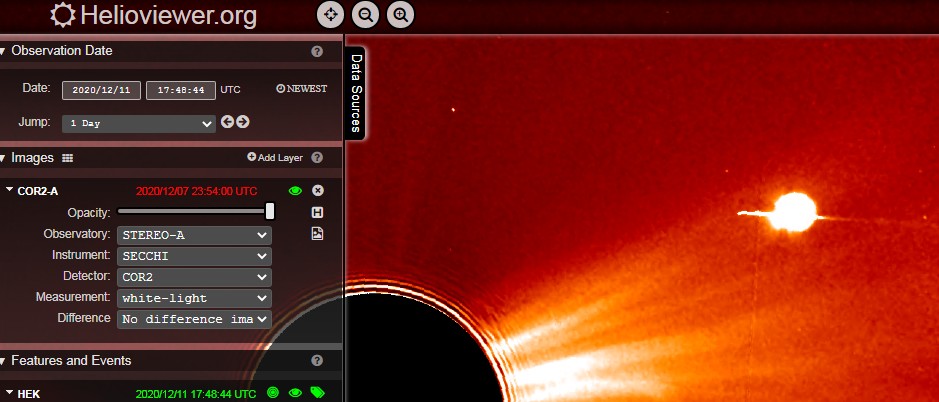Viewport: 939px width, 402px height.
Task: Click the NEWEST button
Action: [302, 89]
